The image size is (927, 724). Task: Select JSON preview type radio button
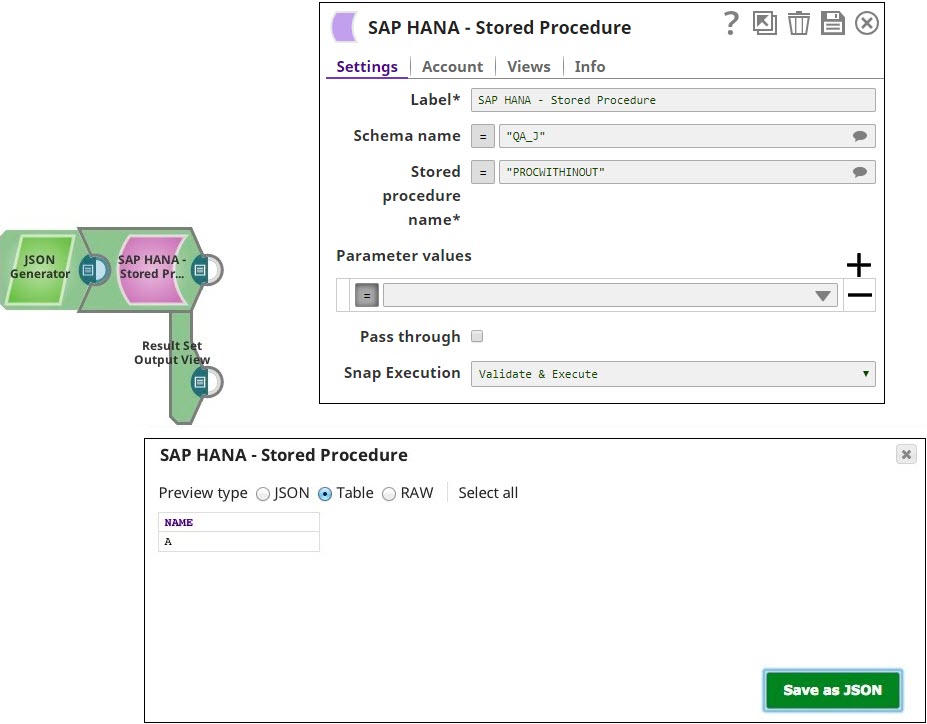[x=263, y=494]
